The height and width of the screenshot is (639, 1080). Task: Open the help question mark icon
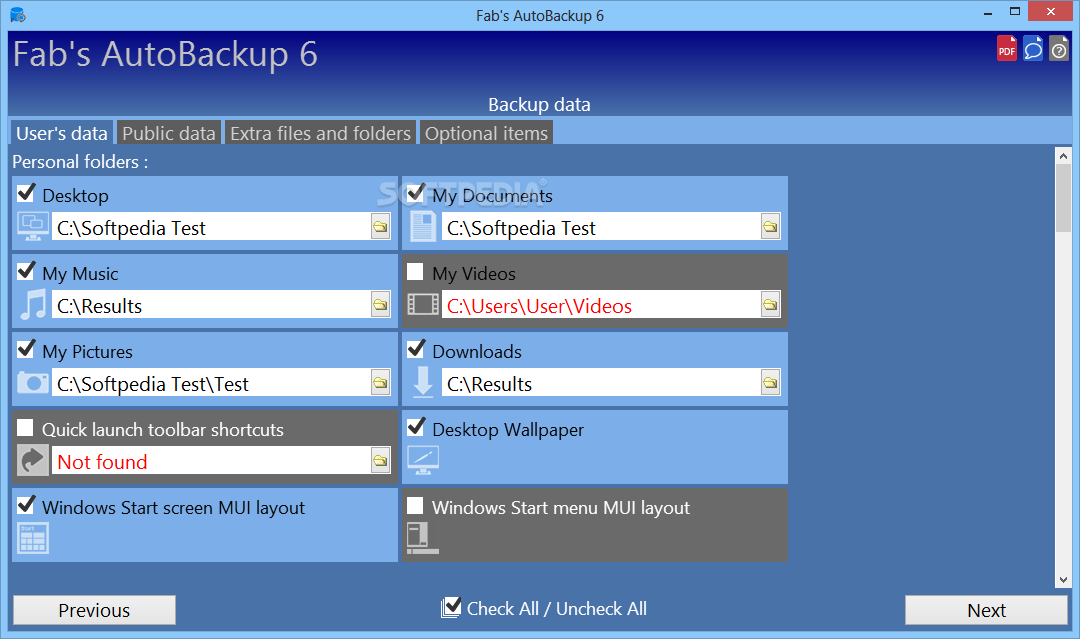pyautogui.click(x=1059, y=49)
